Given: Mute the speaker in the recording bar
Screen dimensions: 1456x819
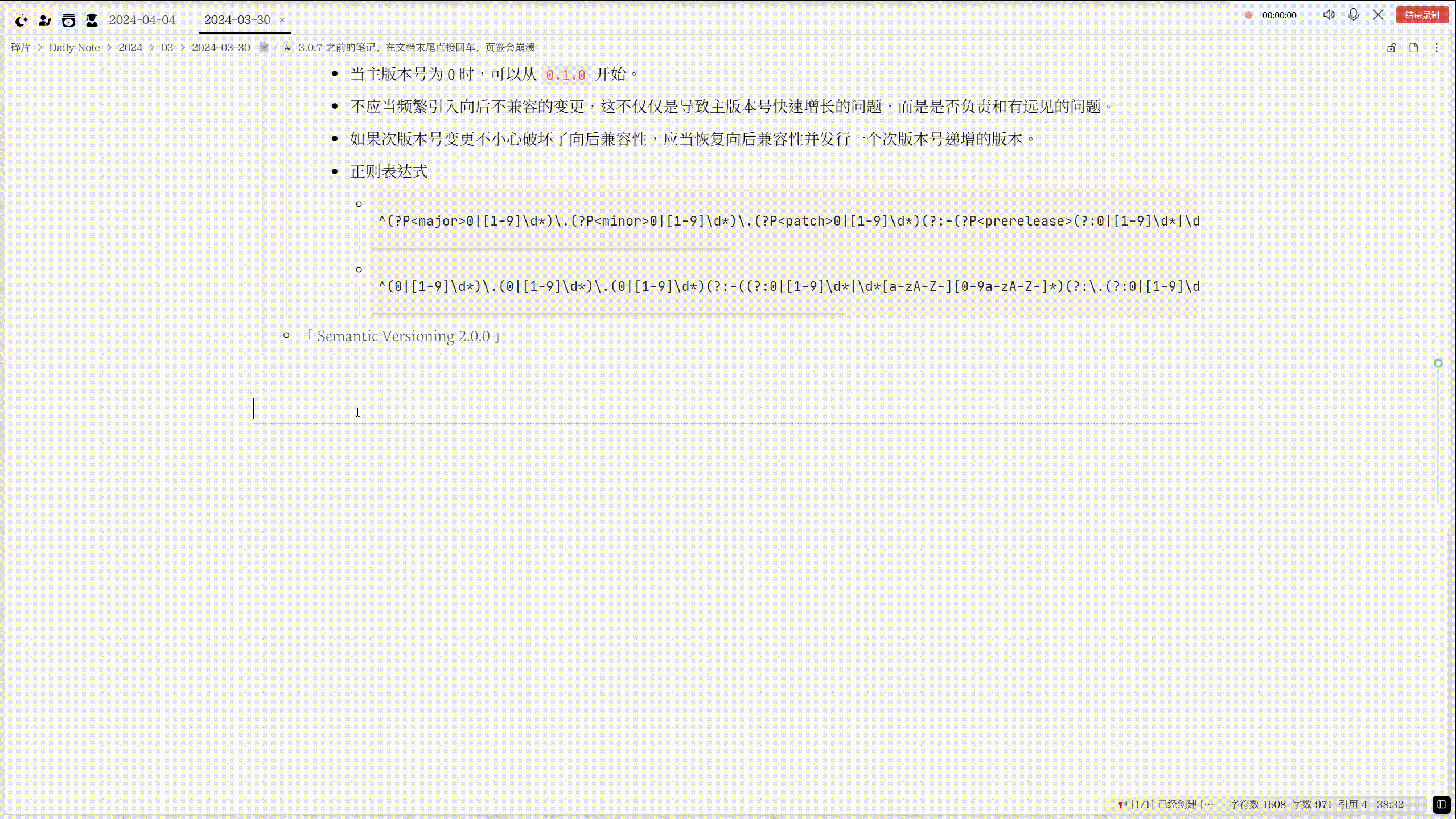Looking at the screenshot, I should pos(1330,15).
